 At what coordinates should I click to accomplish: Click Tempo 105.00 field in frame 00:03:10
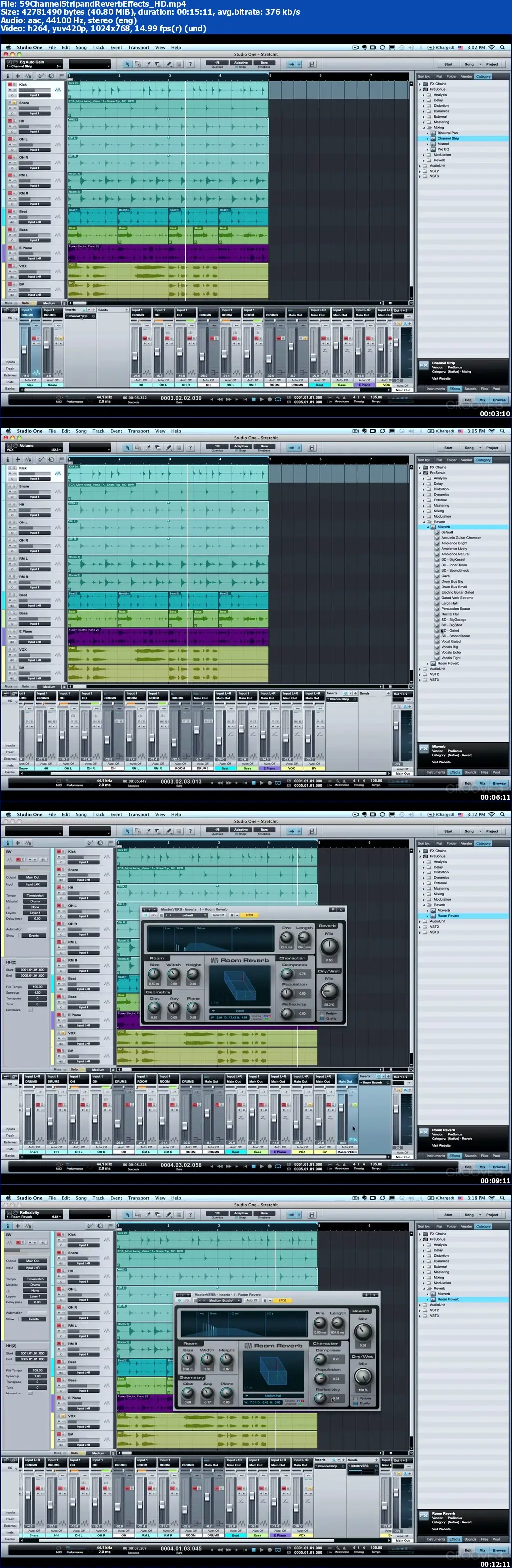[377, 397]
